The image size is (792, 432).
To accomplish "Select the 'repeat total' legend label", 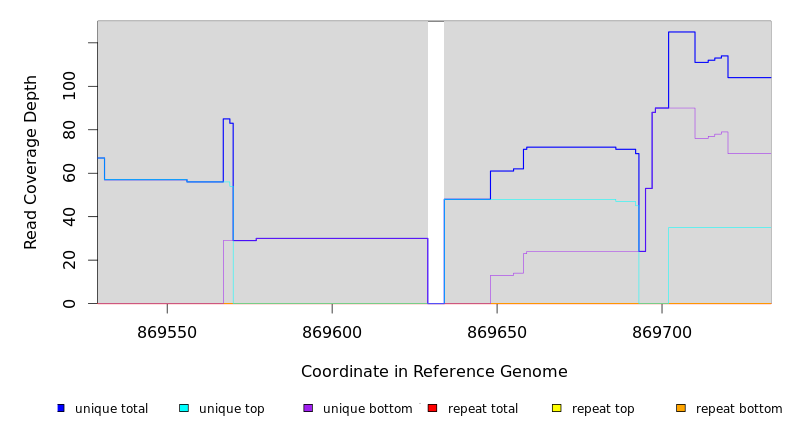I will tap(483, 409).
